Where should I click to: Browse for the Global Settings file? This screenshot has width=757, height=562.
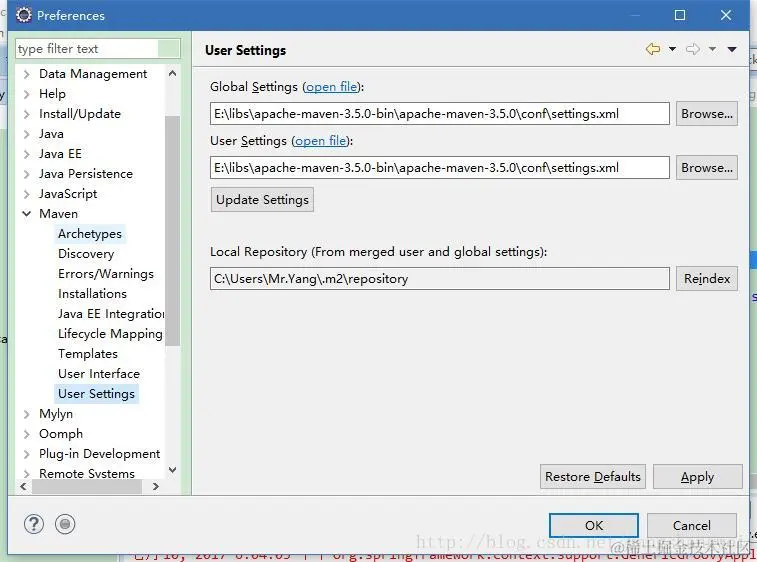(x=707, y=114)
